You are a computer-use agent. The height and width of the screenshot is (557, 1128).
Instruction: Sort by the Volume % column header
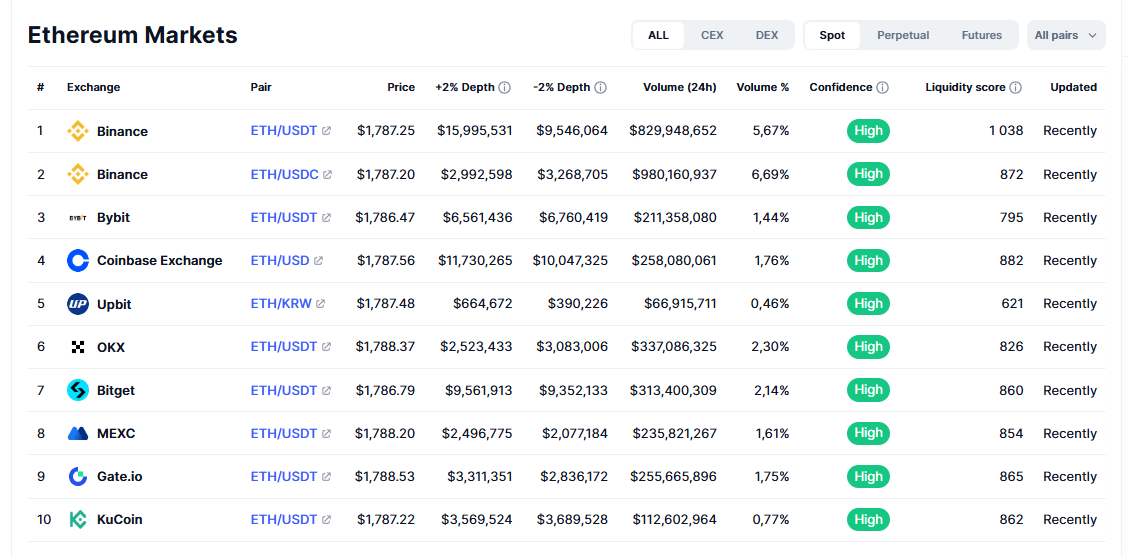click(x=763, y=87)
